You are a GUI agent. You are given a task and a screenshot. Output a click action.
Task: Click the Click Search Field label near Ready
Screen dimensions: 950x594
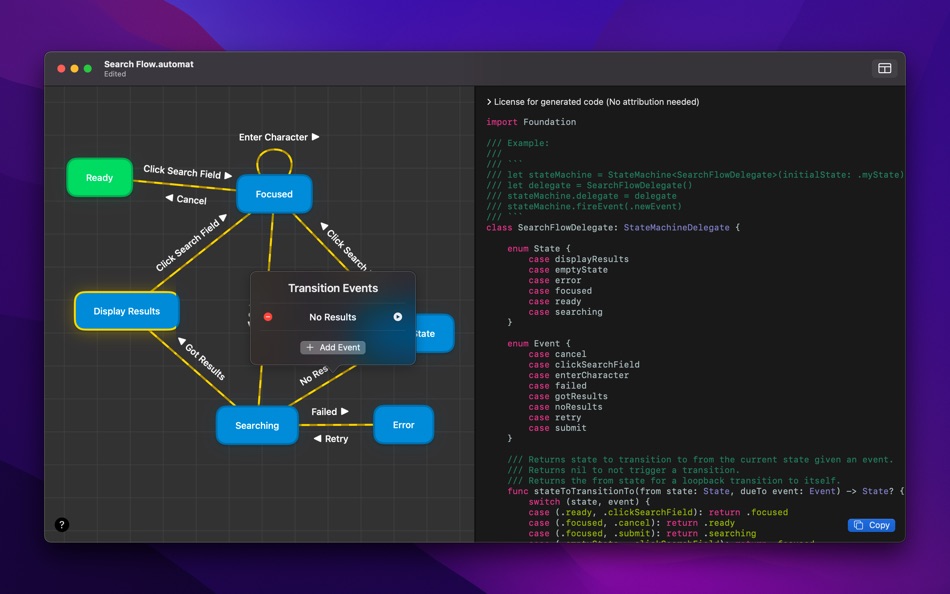[187, 172]
